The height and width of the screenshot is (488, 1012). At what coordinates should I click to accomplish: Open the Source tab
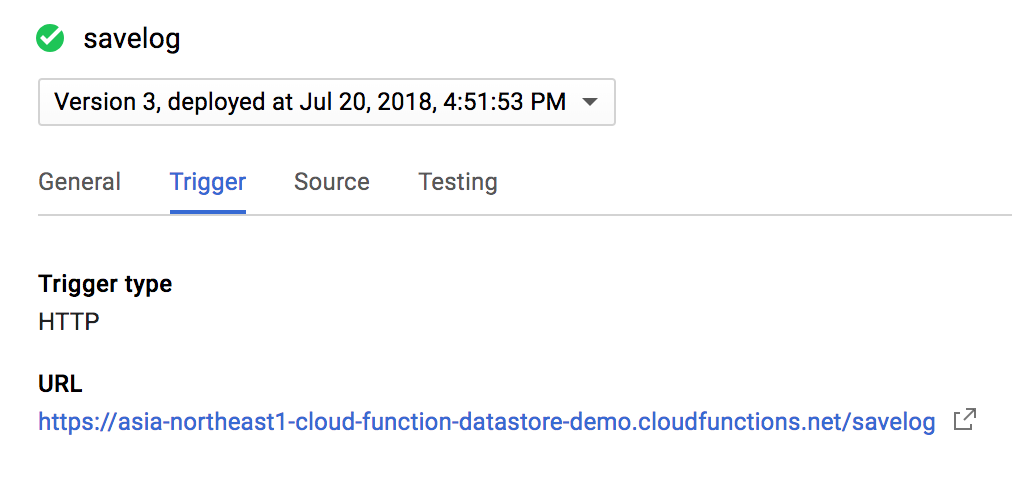coord(332,182)
